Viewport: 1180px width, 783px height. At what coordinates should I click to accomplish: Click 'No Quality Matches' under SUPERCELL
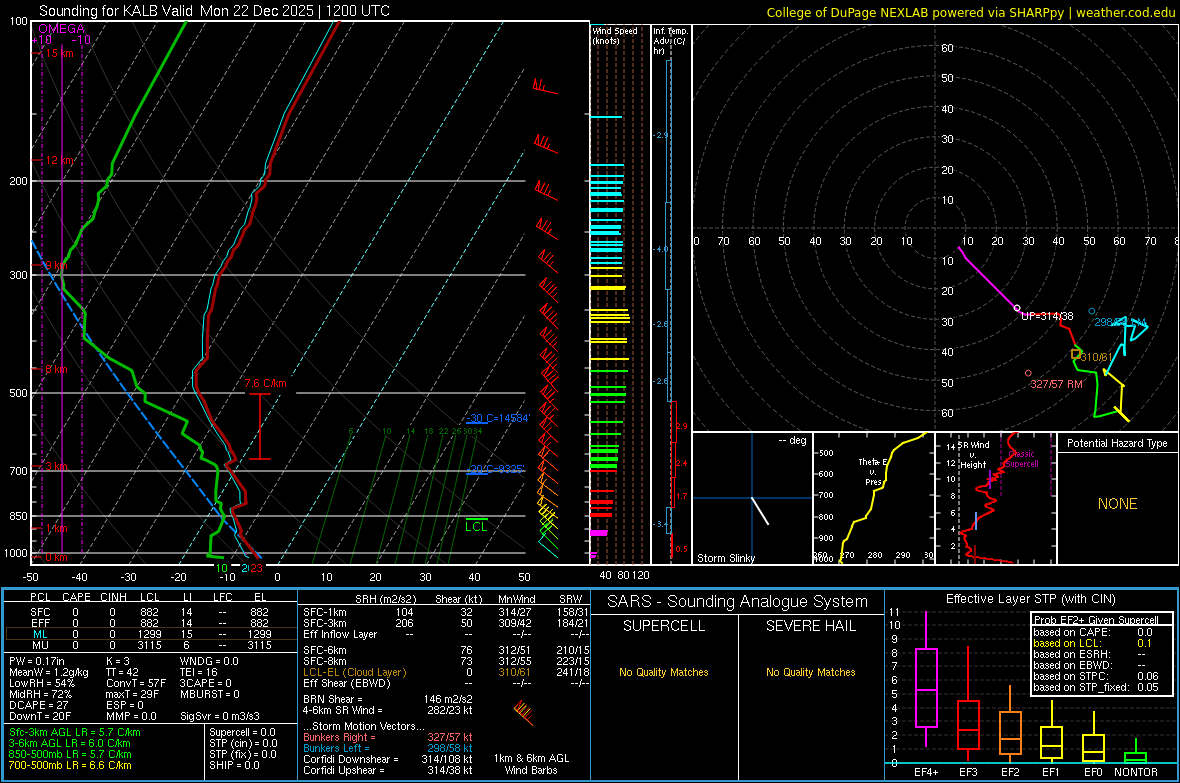click(664, 672)
